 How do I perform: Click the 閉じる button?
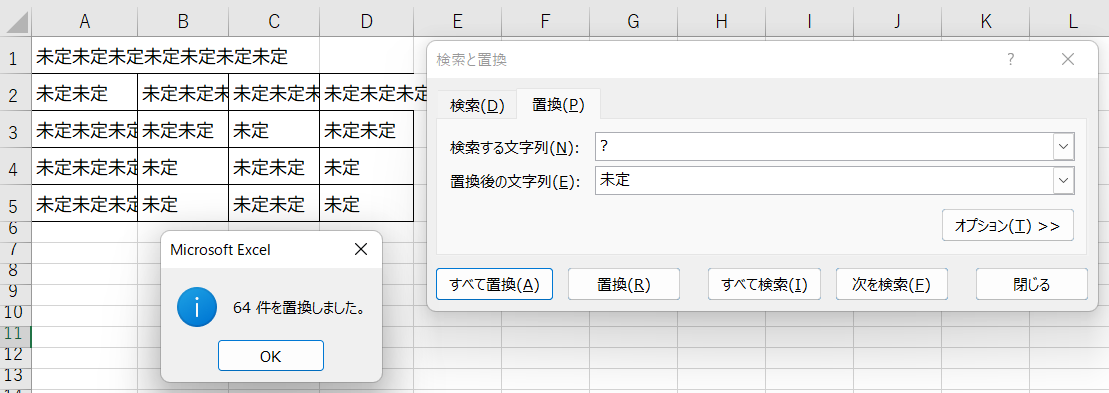coord(1032,284)
